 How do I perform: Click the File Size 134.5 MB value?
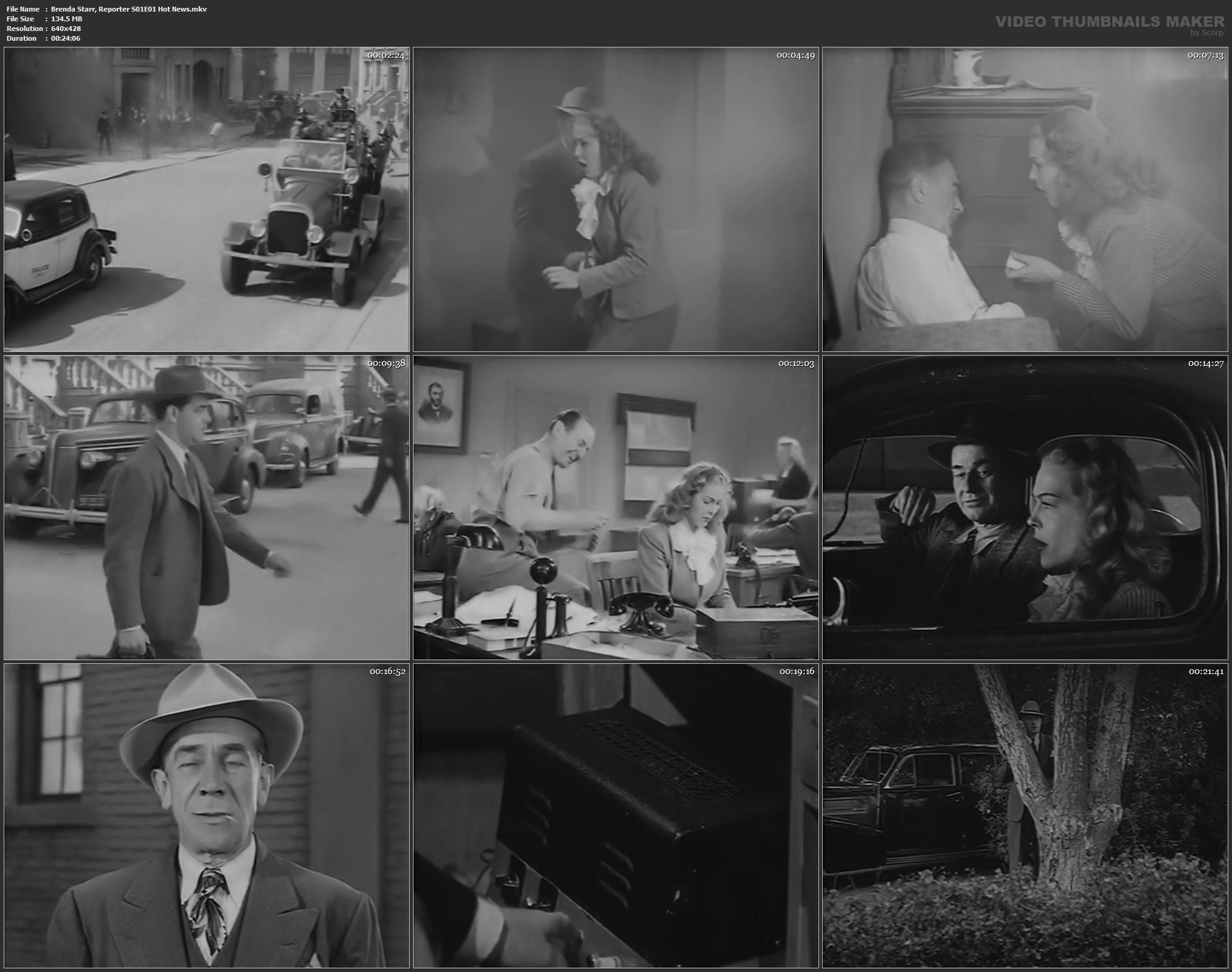66,19
